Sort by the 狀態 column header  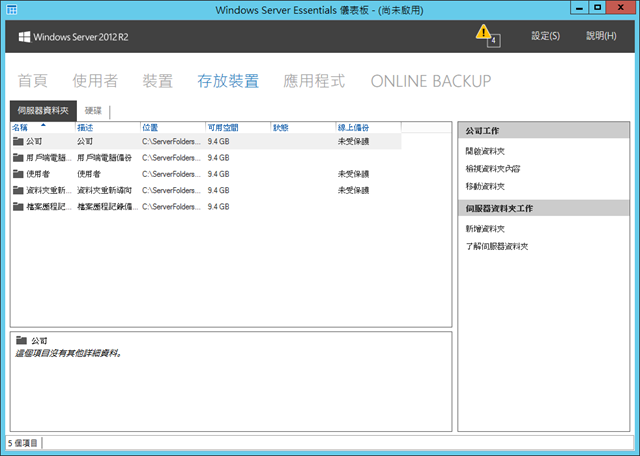[304, 128]
